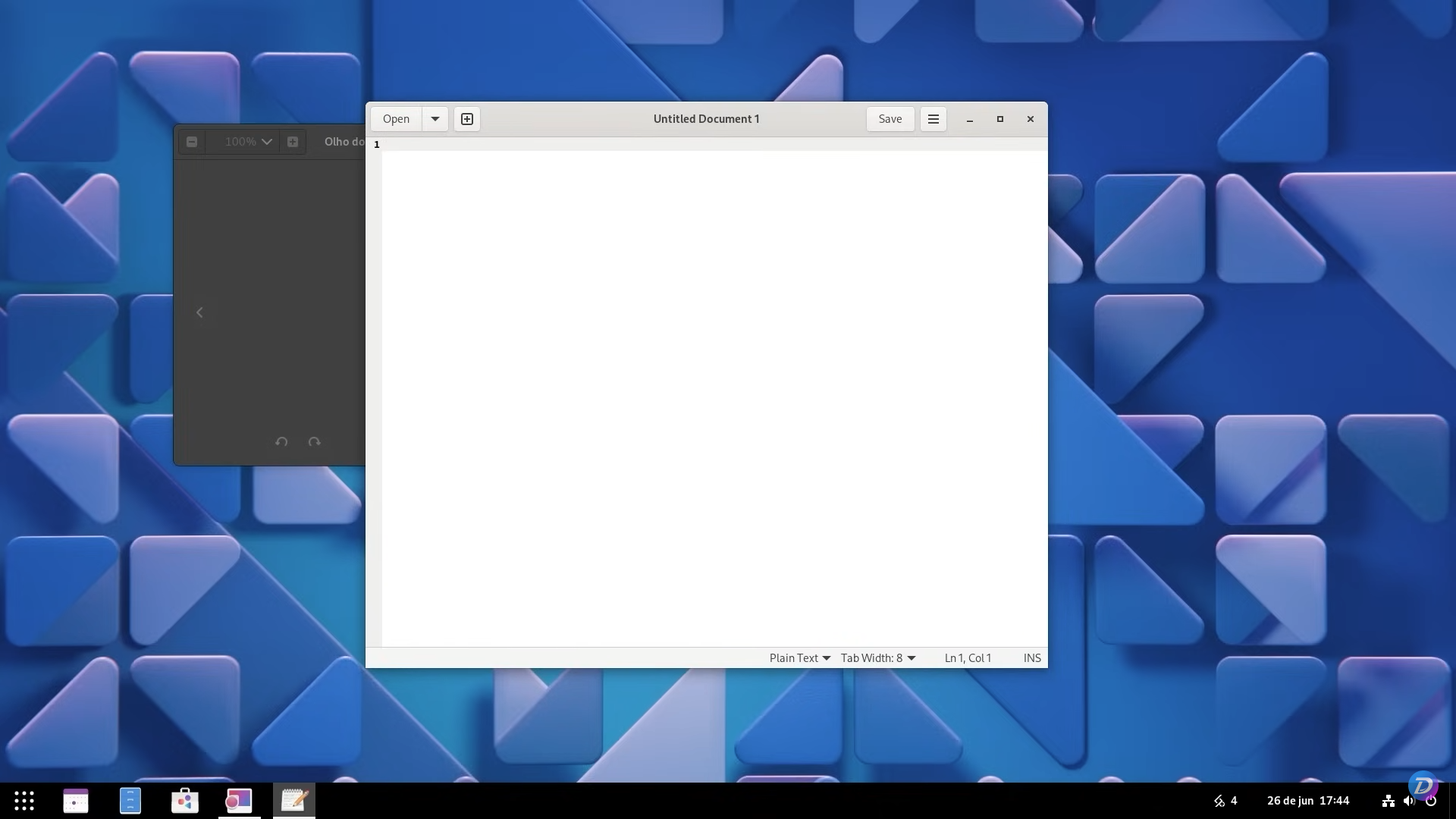Screen dimensions: 1456x819
Task: Click the hamburger menu in the text editor
Action: tap(932, 119)
